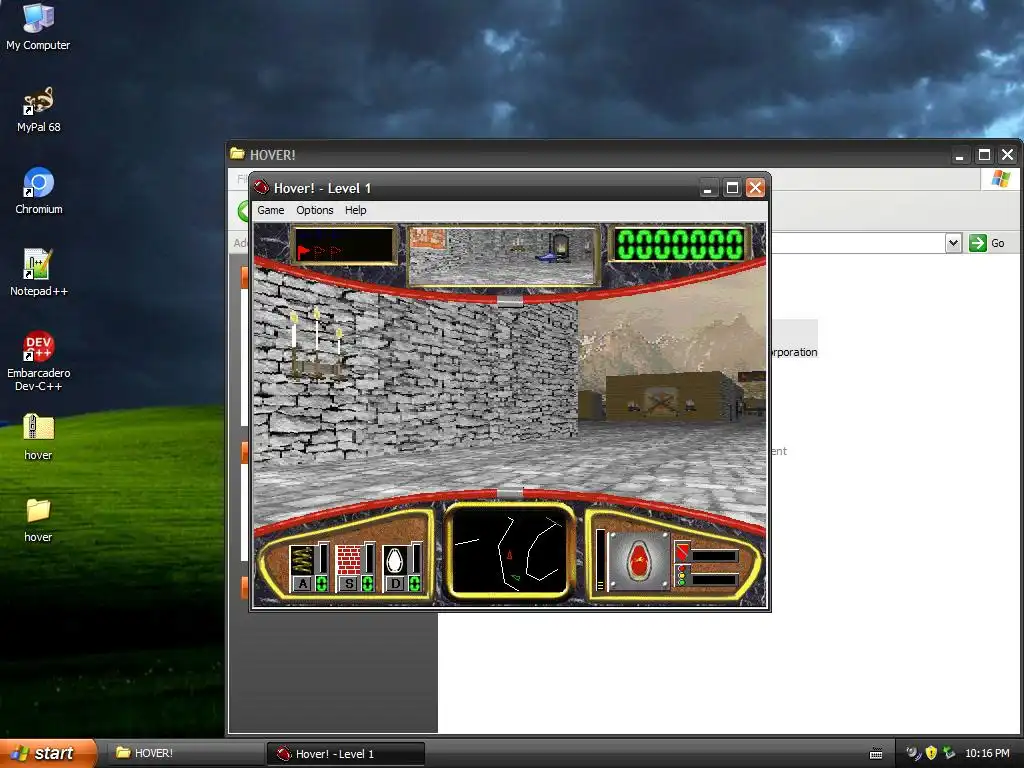1024x768 pixels.
Task: Click the Hover! title bar game icon
Action: click(261, 187)
